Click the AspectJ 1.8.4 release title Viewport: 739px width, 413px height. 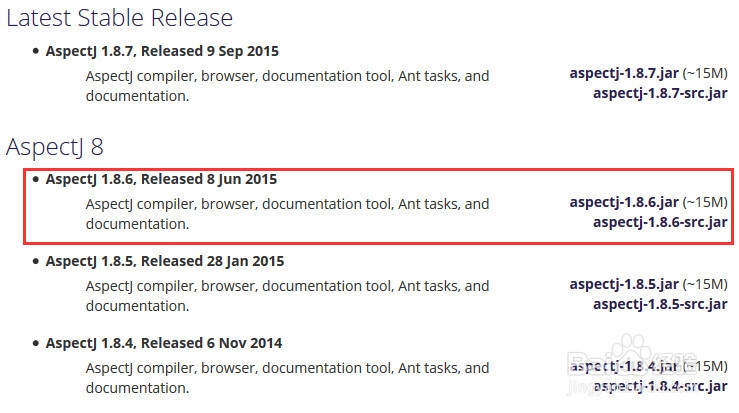(164, 343)
